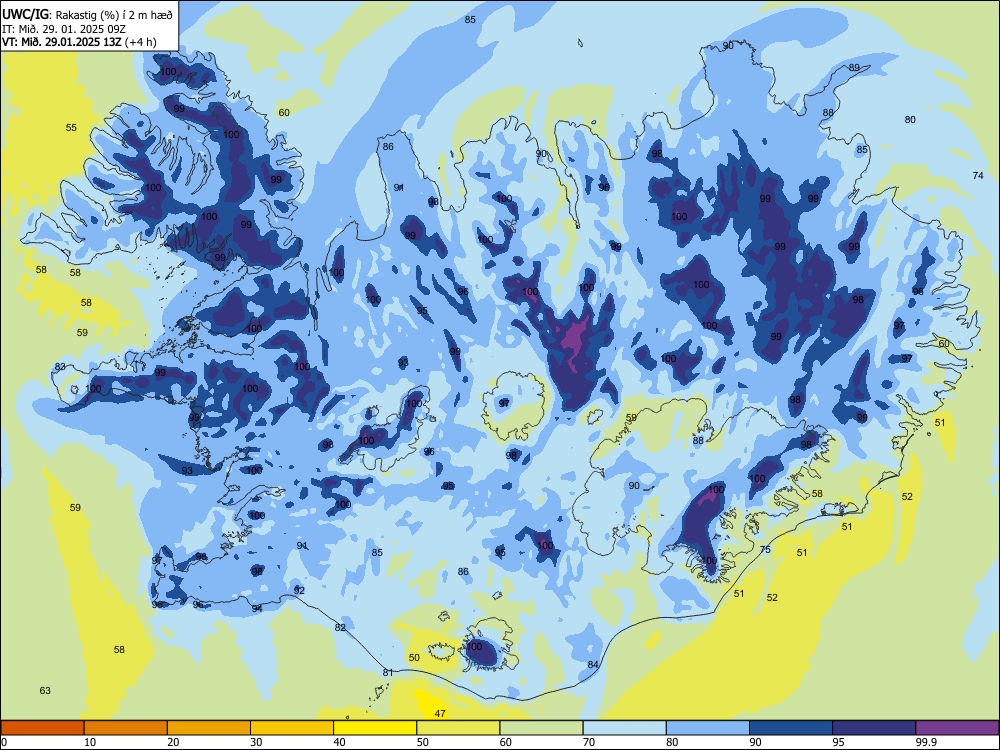Pick the 60–70 light green legend swatch
The image size is (1000, 750).
541,728
